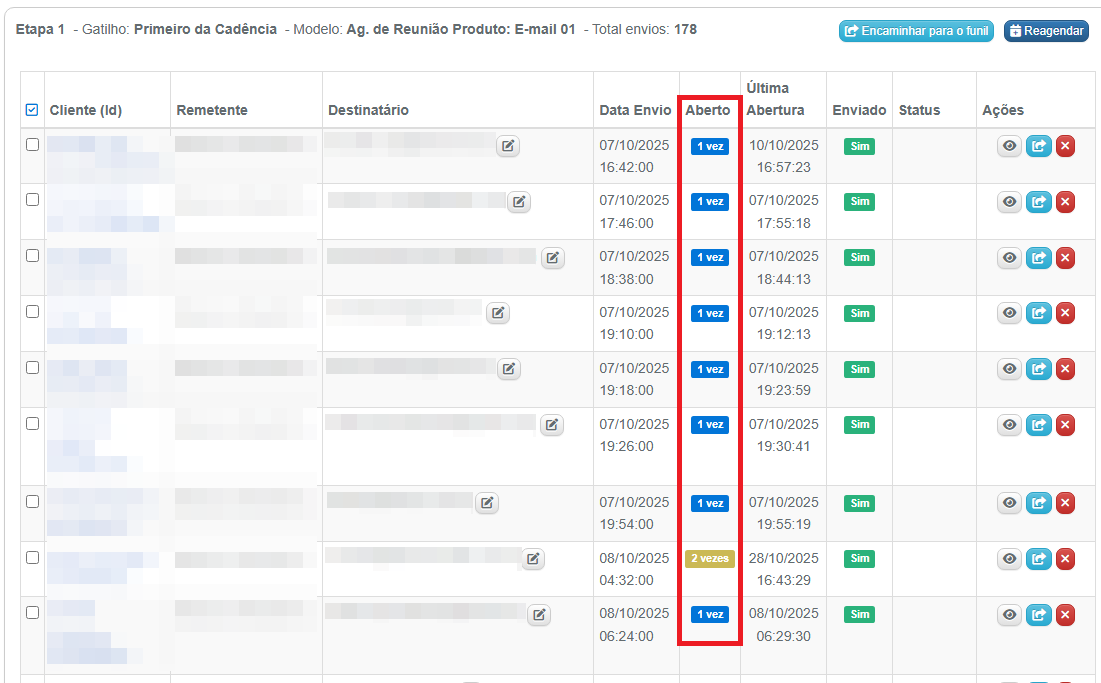Click red delete icon for the 17:46:00 row

[x=1065, y=203]
